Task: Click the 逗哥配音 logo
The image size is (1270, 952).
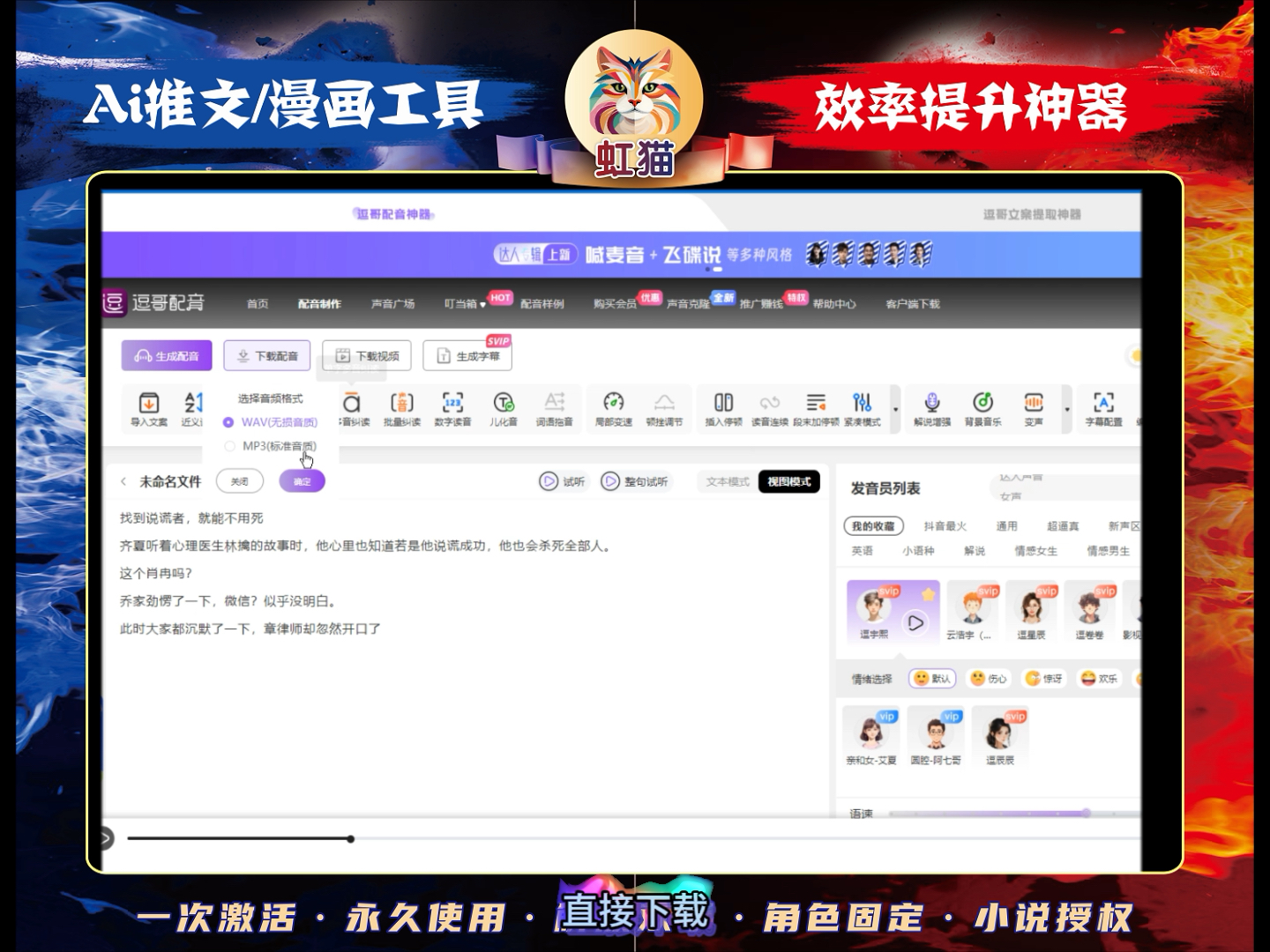Action: pos(153,303)
